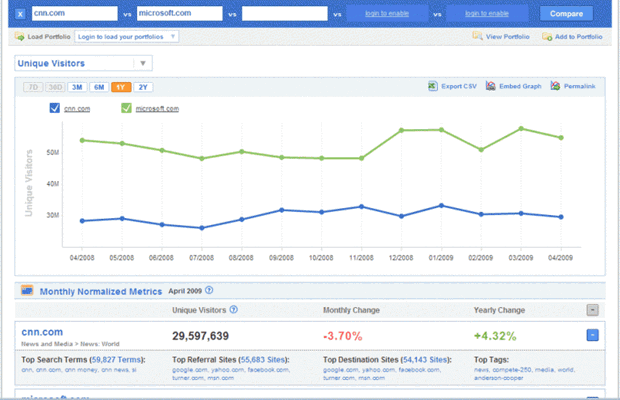Collapse all rows with the gray minus button
This screenshot has width=620, height=400.
coord(592,310)
